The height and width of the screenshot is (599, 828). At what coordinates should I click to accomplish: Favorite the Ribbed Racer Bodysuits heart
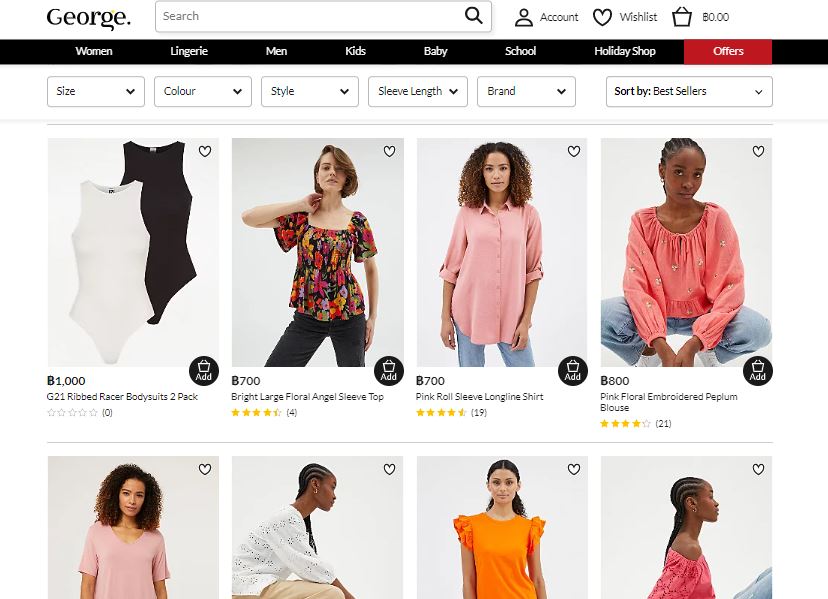click(x=205, y=152)
